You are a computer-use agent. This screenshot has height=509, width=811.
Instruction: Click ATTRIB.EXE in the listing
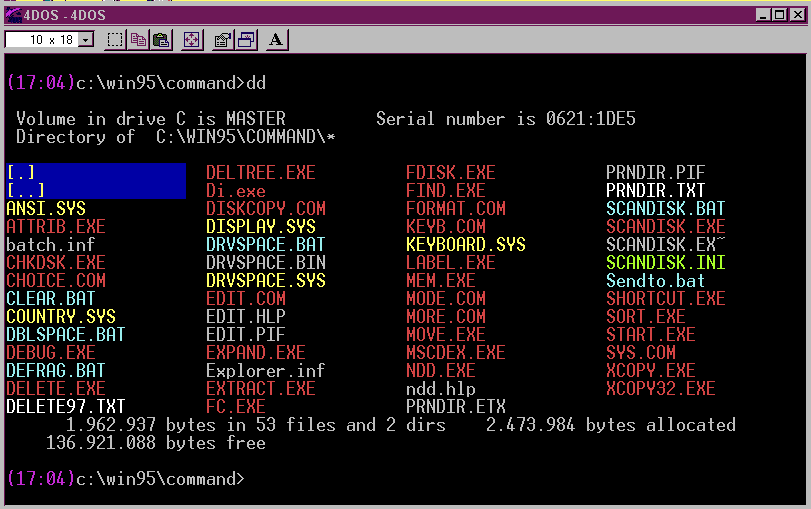click(56, 227)
